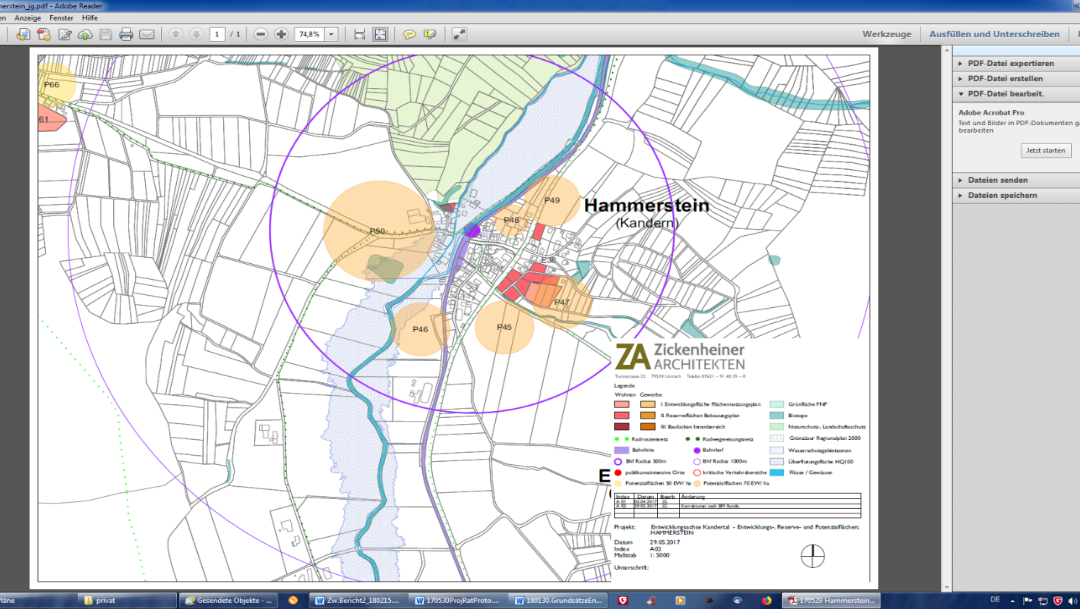This screenshot has height=609, width=1080.
Task: Open the Anzeige menu
Action: (28, 18)
